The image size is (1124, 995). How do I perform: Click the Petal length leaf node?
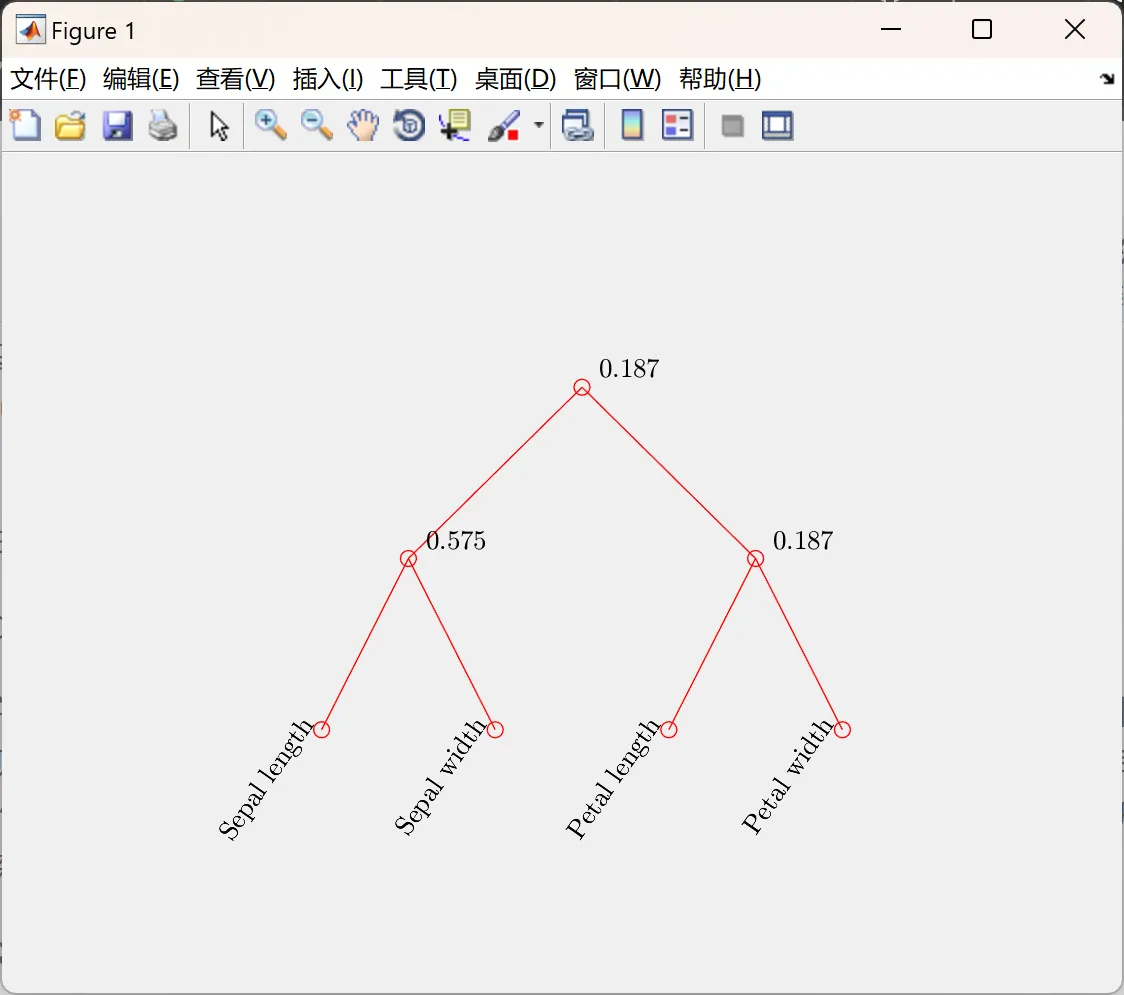coord(669,730)
